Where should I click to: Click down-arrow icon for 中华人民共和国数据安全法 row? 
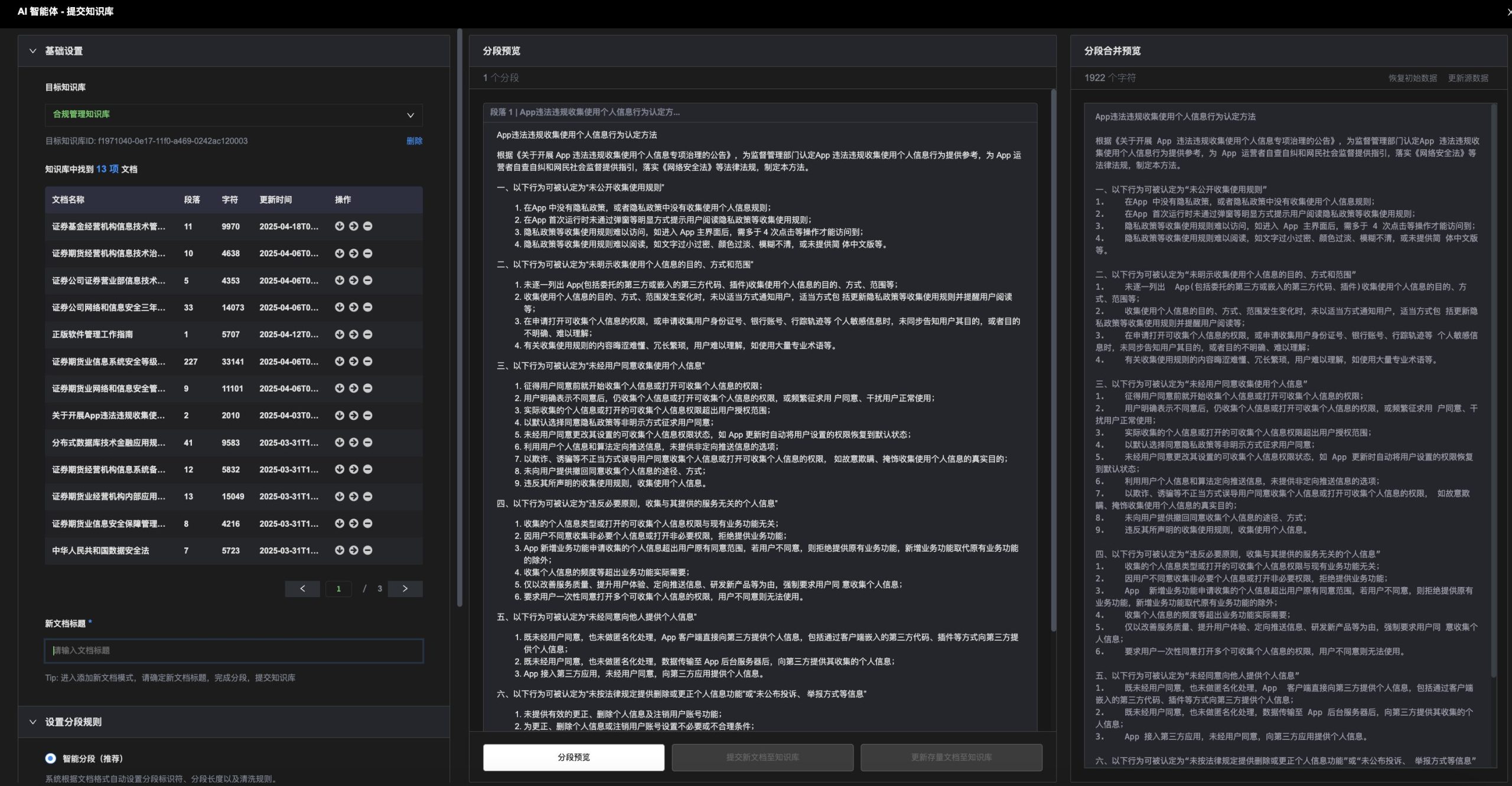click(340, 550)
